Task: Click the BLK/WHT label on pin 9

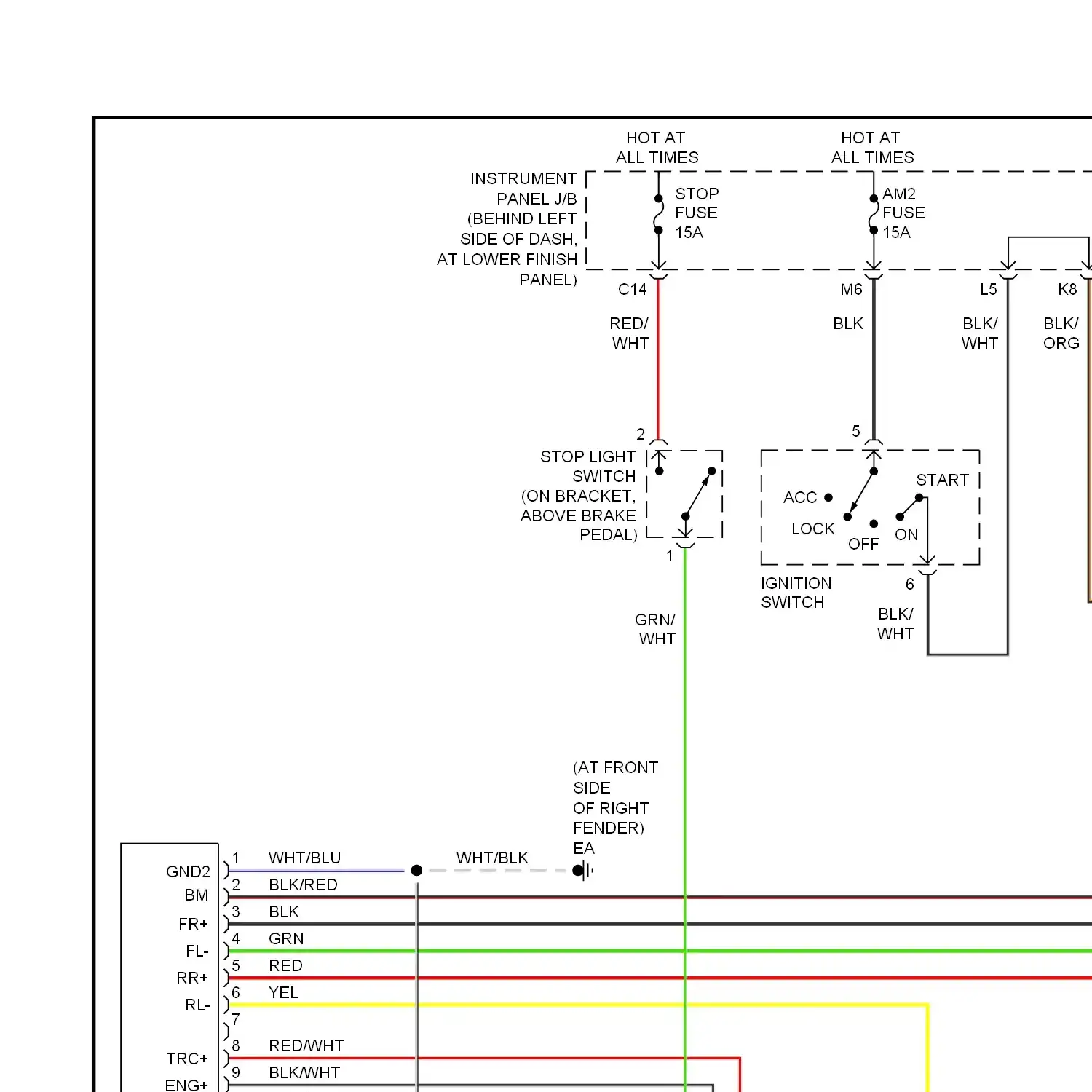Action: point(304,1073)
